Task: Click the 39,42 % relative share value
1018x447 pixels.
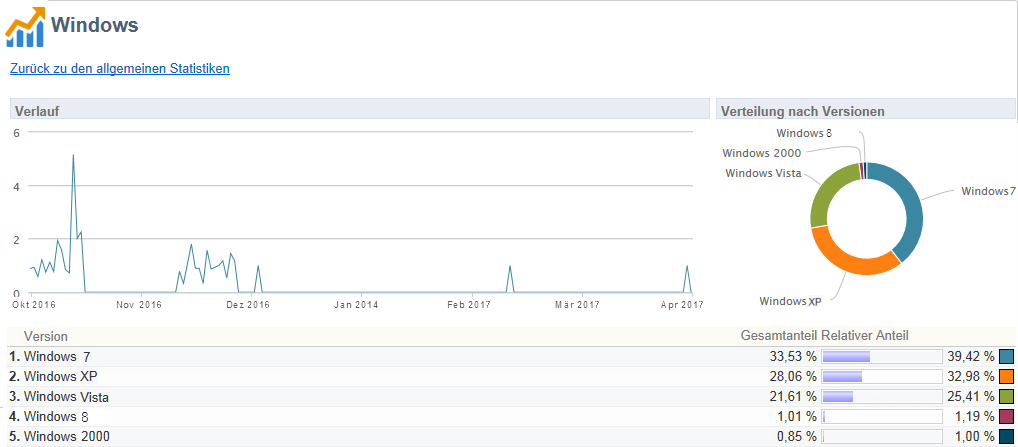Action: point(971,356)
